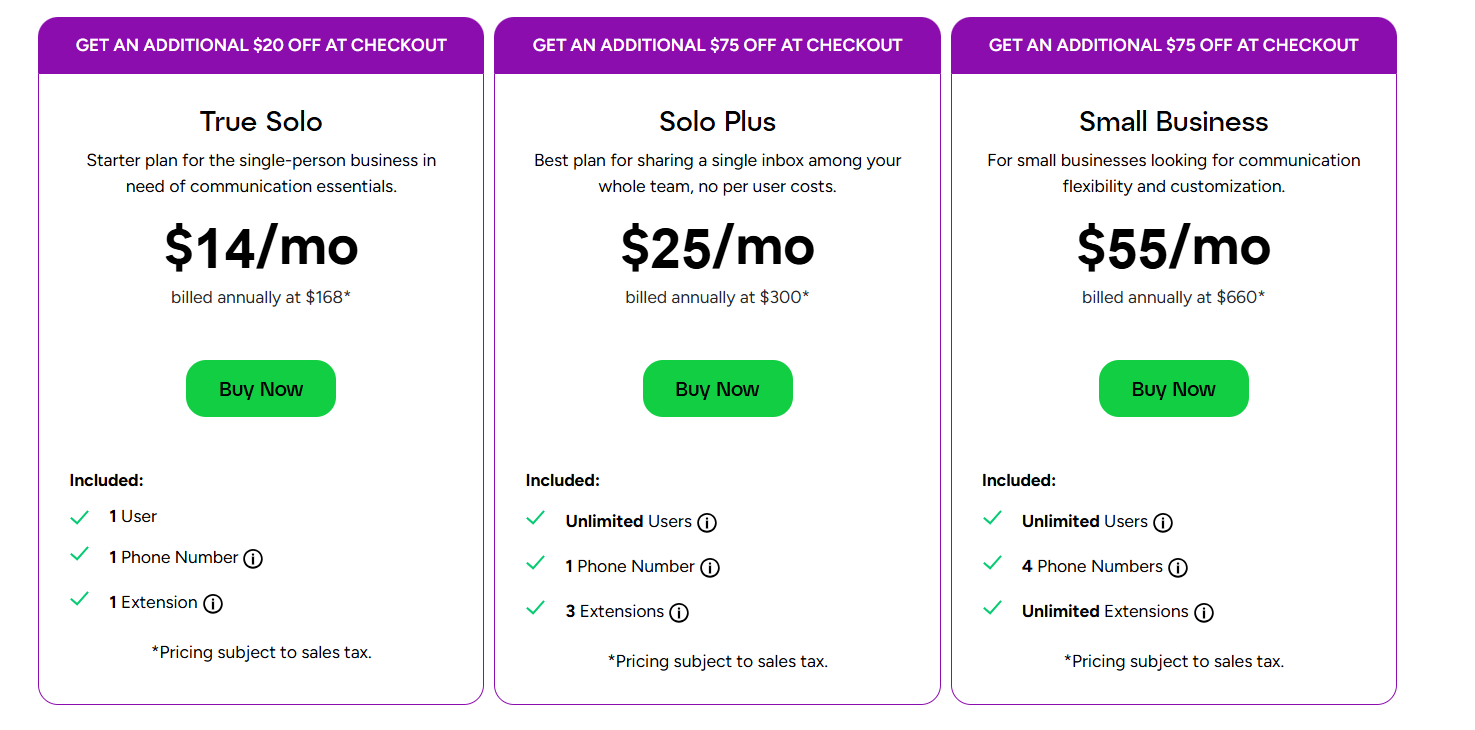The image size is (1475, 730).
Task: Select the True Solo plan title
Action: (x=261, y=122)
